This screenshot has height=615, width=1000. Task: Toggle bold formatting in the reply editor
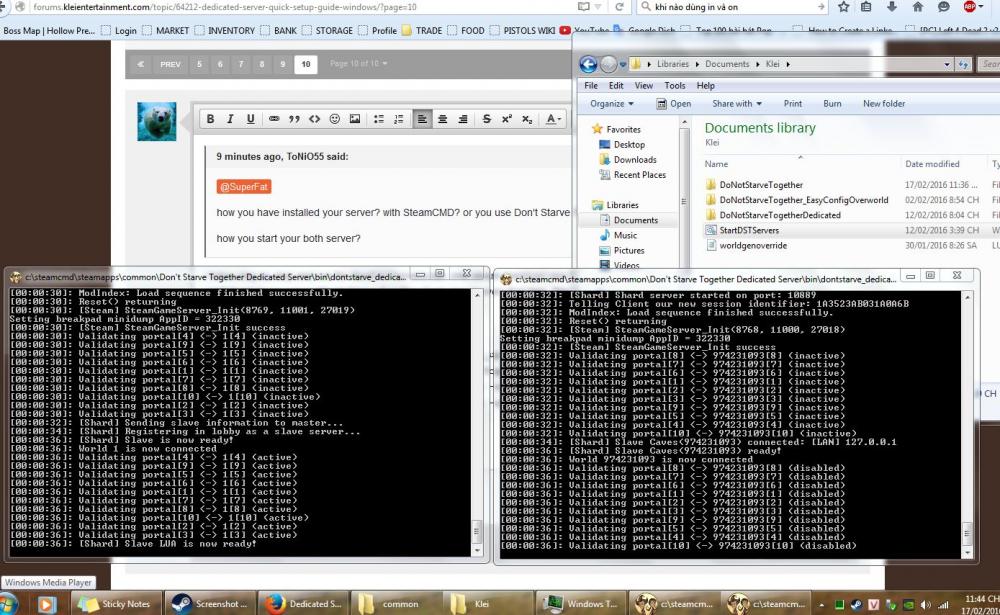pyautogui.click(x=211, y=119)
